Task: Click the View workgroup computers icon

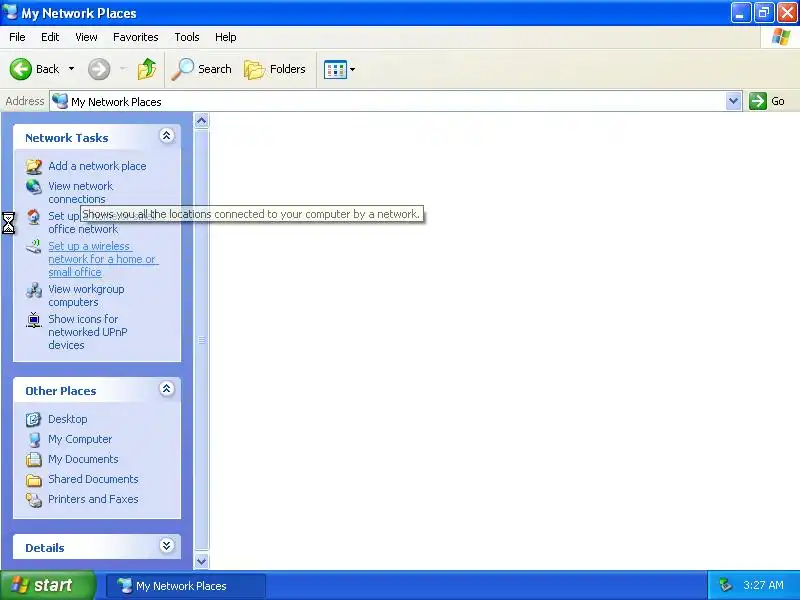Action: point(34,290)
